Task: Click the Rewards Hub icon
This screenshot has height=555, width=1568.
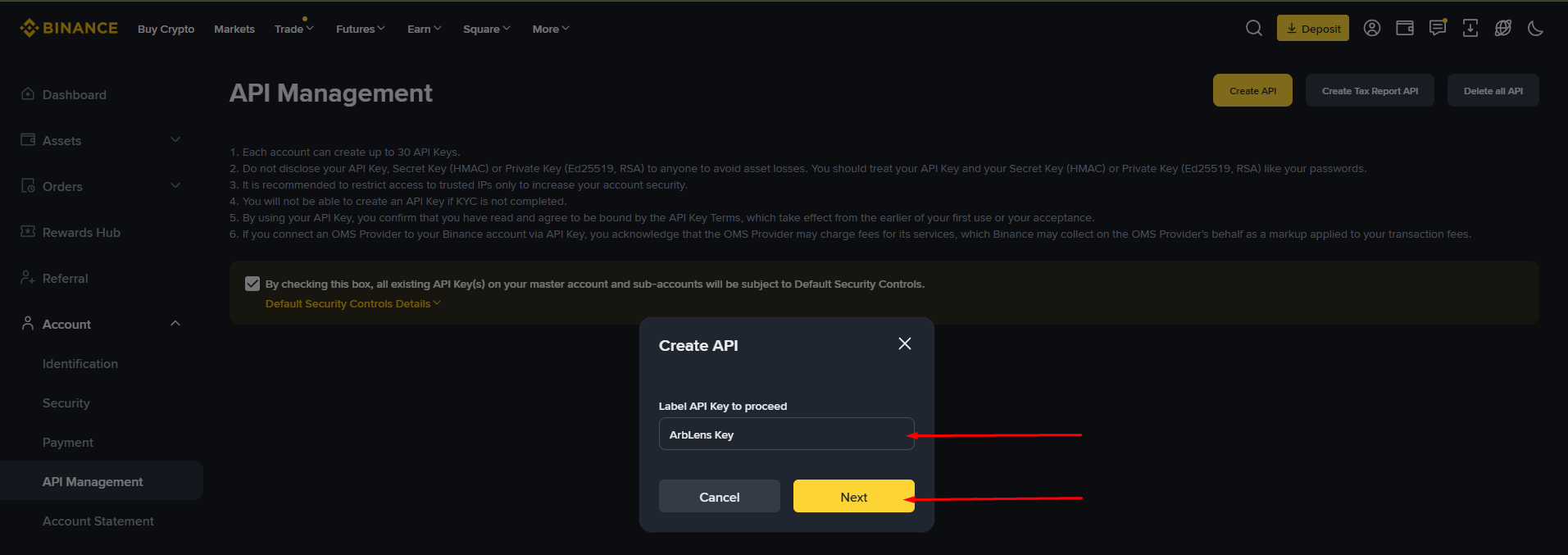Action: pos(28,231)
